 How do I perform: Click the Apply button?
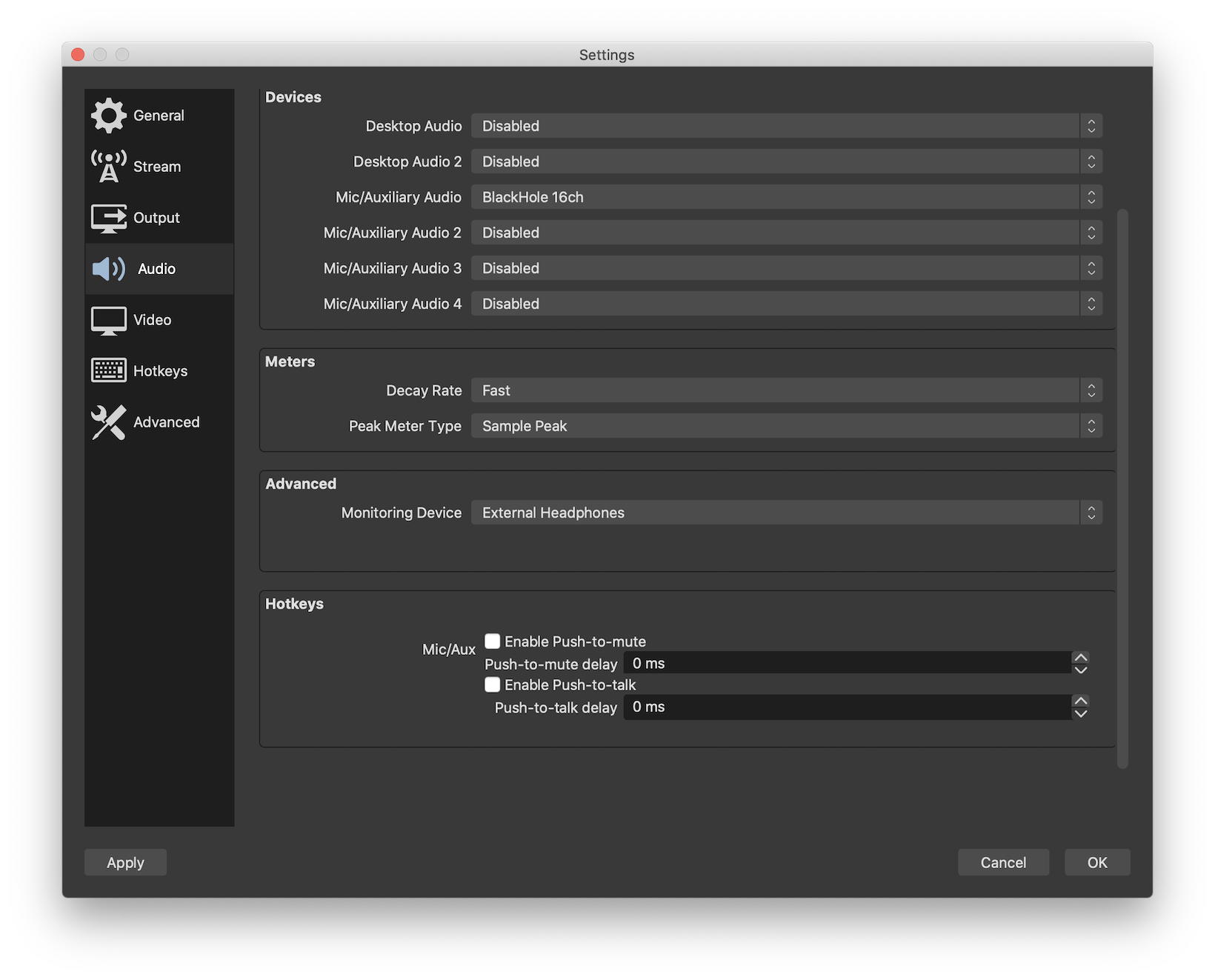tap(125, 862)
